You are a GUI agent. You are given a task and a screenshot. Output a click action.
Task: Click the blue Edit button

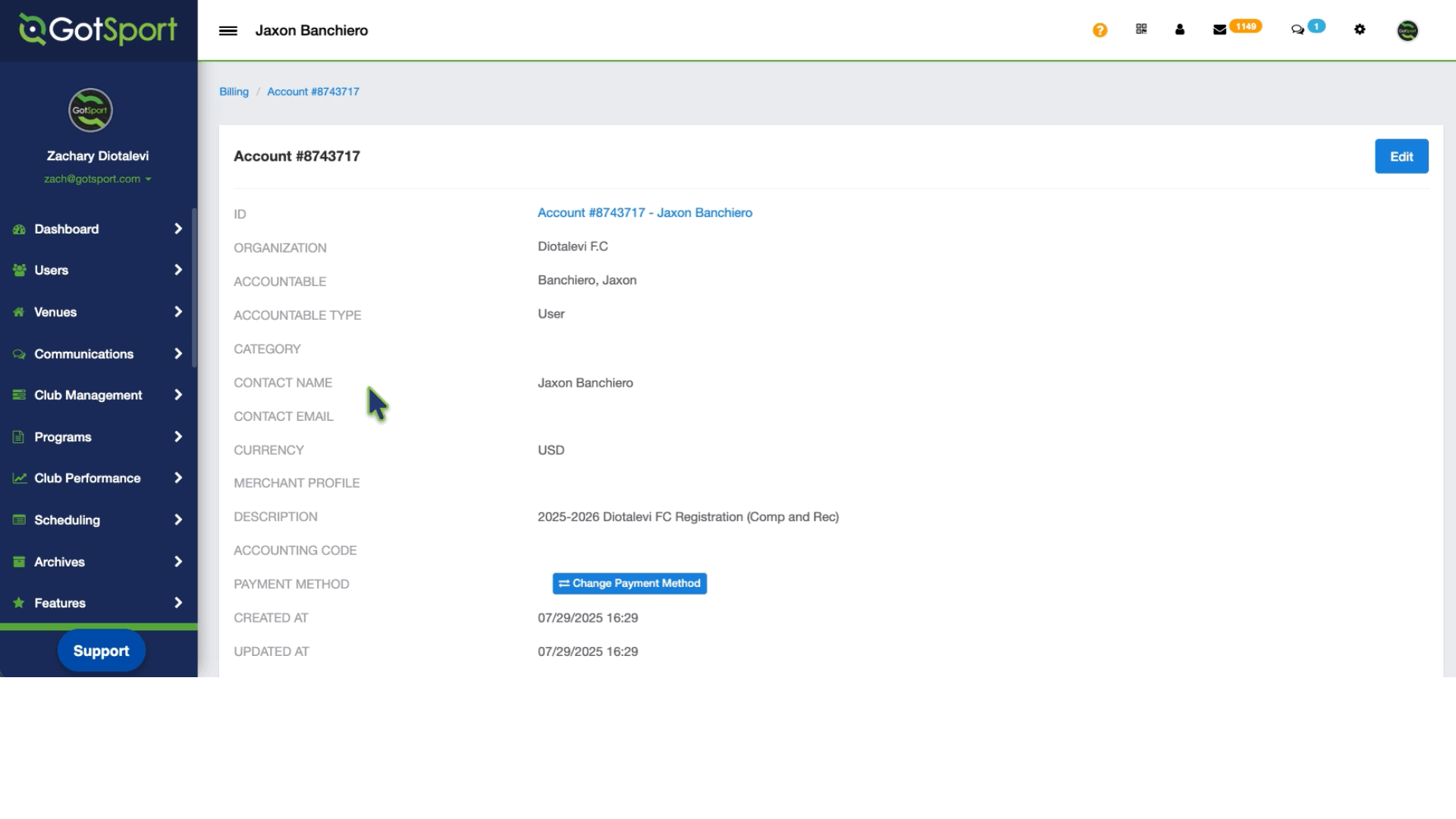[1401, 156]
